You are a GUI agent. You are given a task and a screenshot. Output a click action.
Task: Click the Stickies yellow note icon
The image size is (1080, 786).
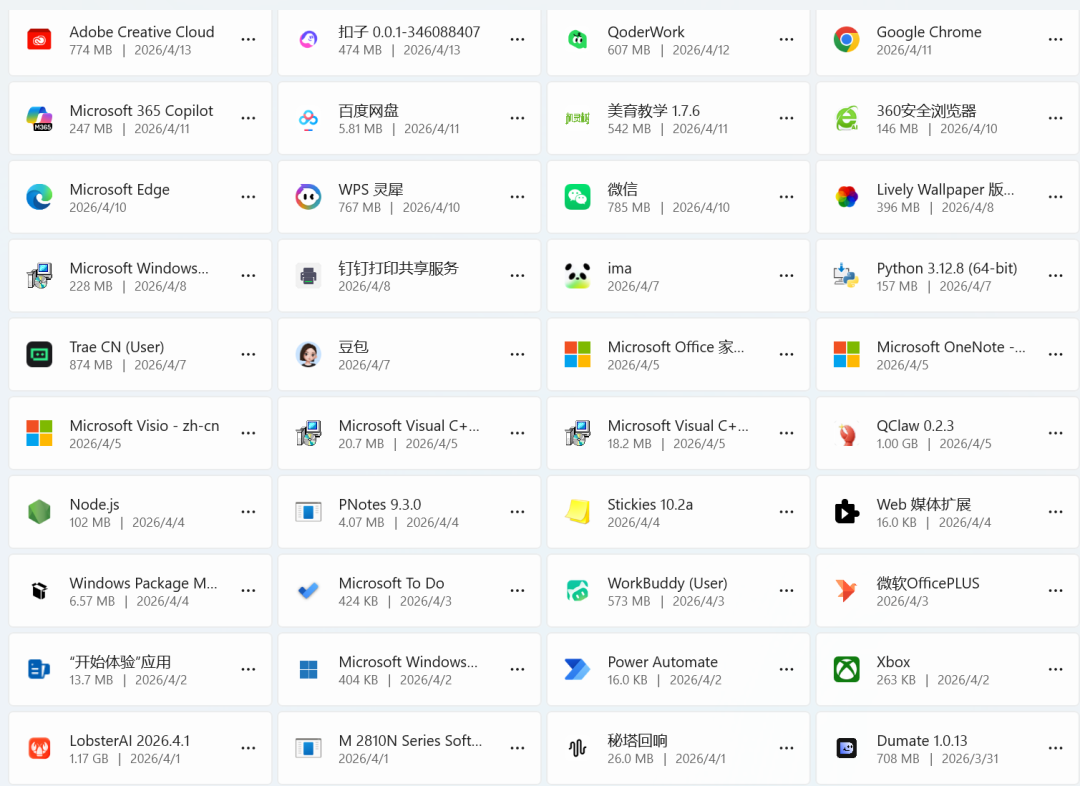[x=577, y=512]
